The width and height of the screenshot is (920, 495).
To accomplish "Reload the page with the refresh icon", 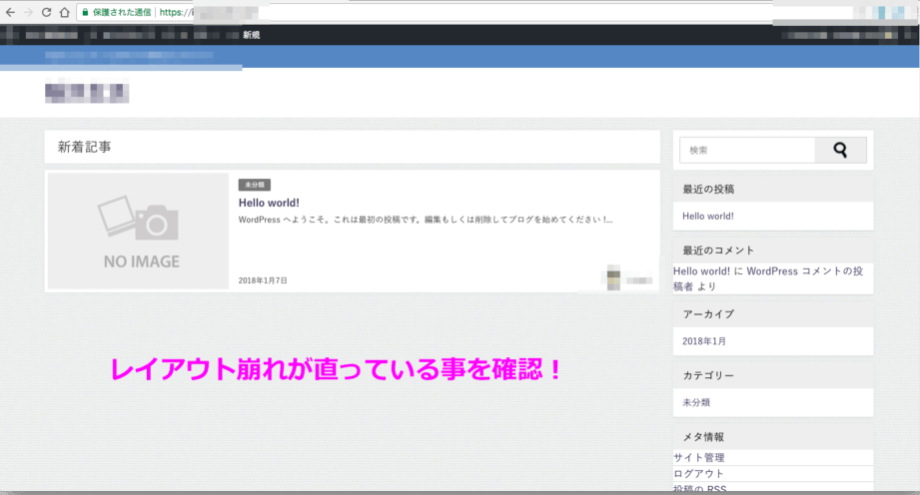I will pos(46,12).
